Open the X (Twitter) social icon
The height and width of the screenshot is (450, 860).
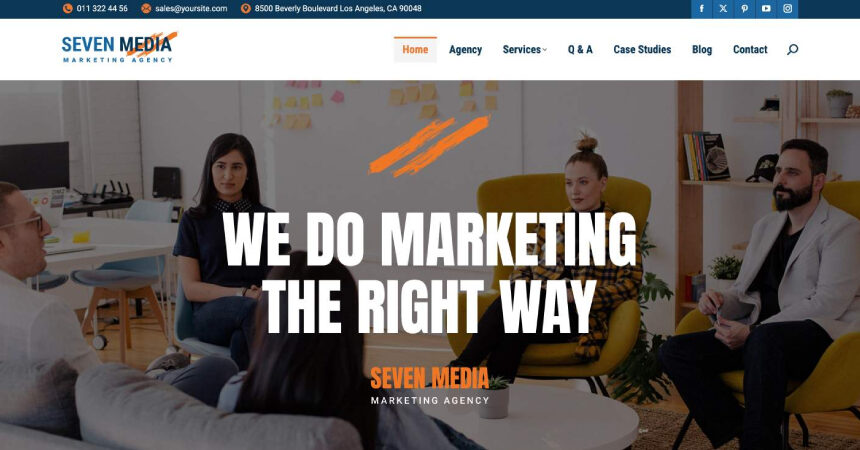pos(723,9)
